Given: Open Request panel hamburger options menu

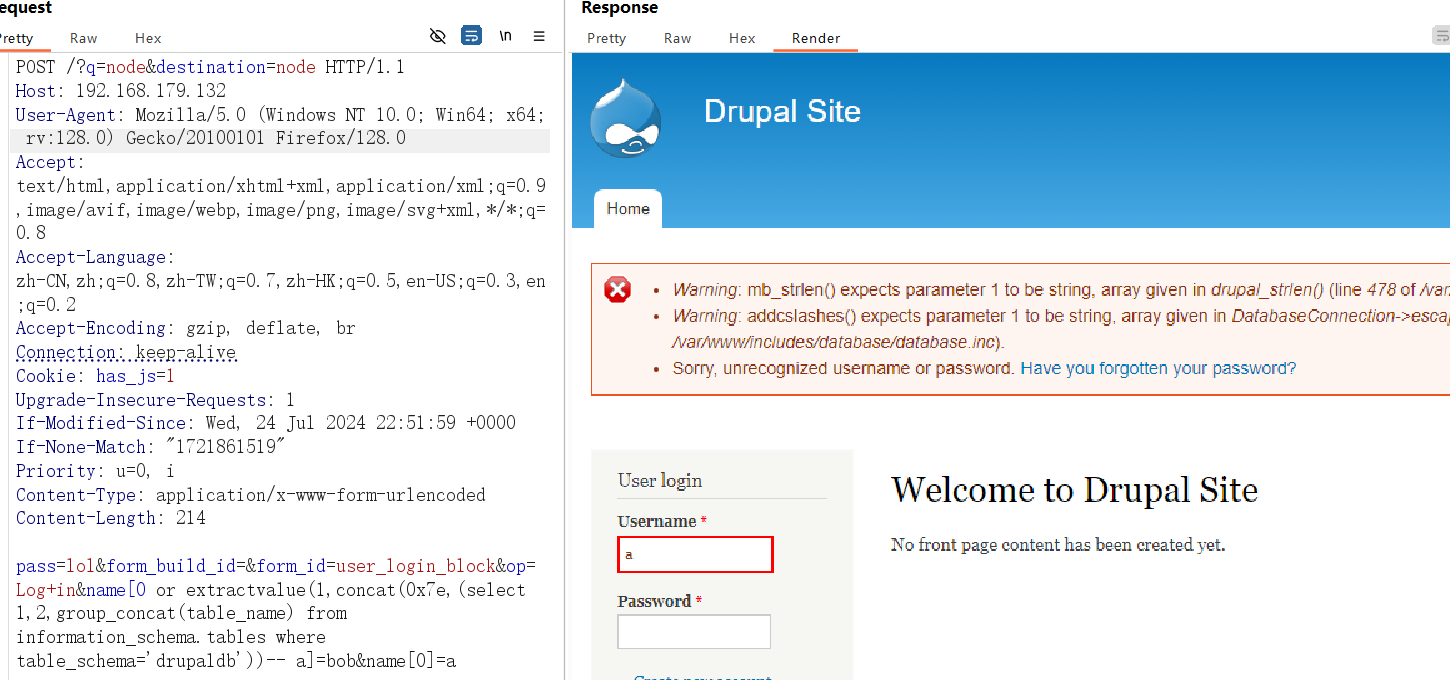Looking at the screenshot, I should 539,36.
